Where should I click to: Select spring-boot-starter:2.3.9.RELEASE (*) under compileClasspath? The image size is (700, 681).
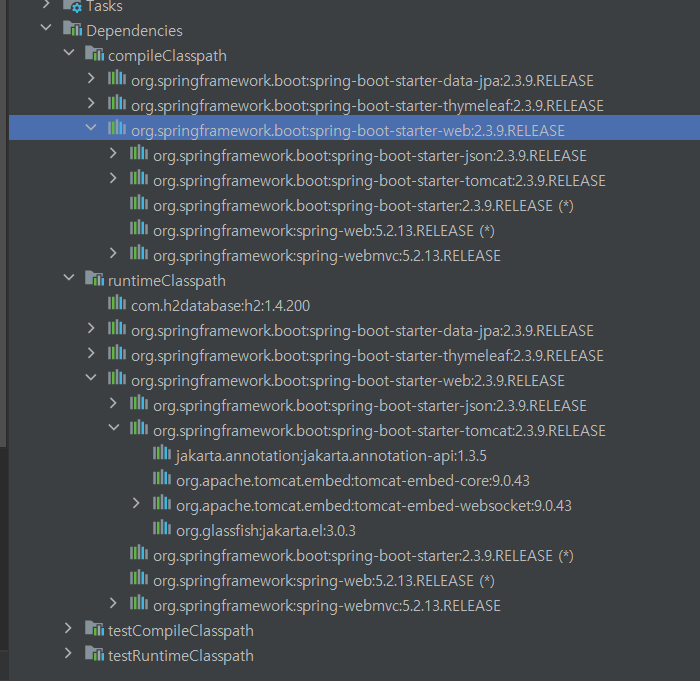363,205
